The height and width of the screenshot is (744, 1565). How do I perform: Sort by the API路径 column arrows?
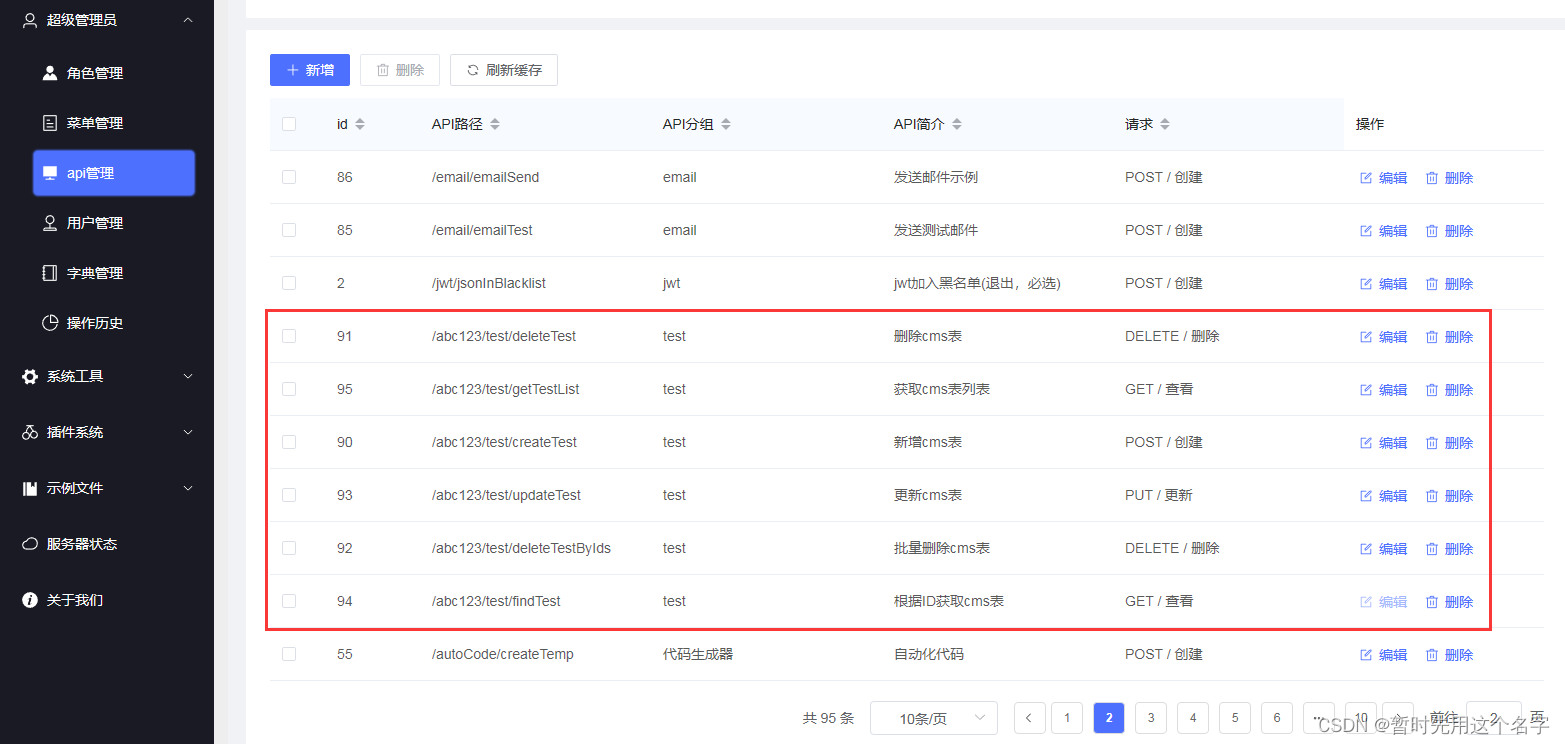495,124
